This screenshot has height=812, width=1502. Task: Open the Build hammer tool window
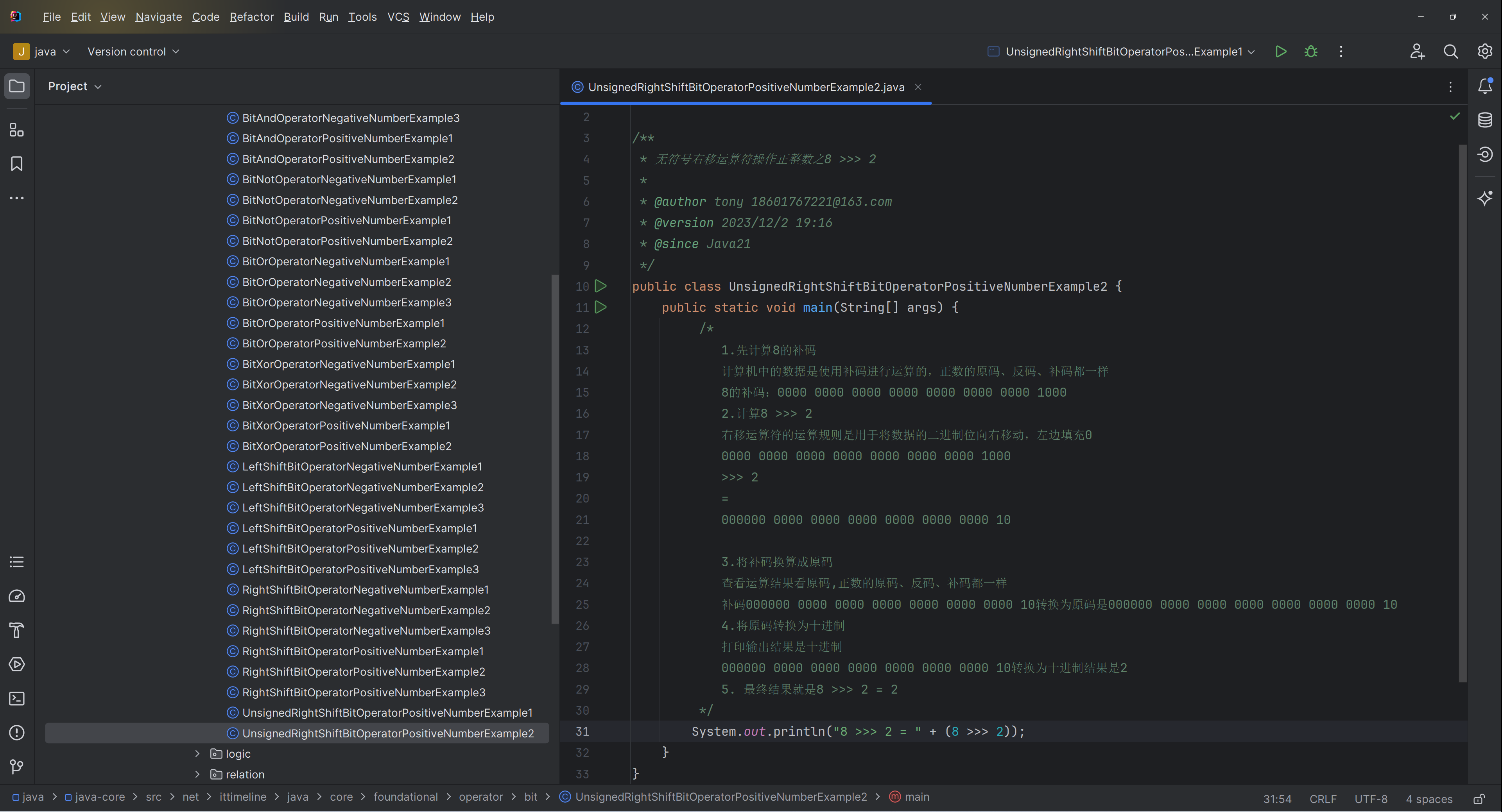(17, 630)
